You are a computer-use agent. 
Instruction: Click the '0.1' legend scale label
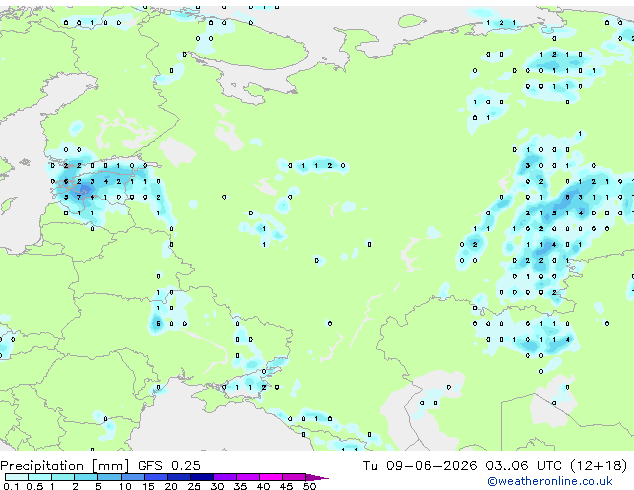click(11, 486)
